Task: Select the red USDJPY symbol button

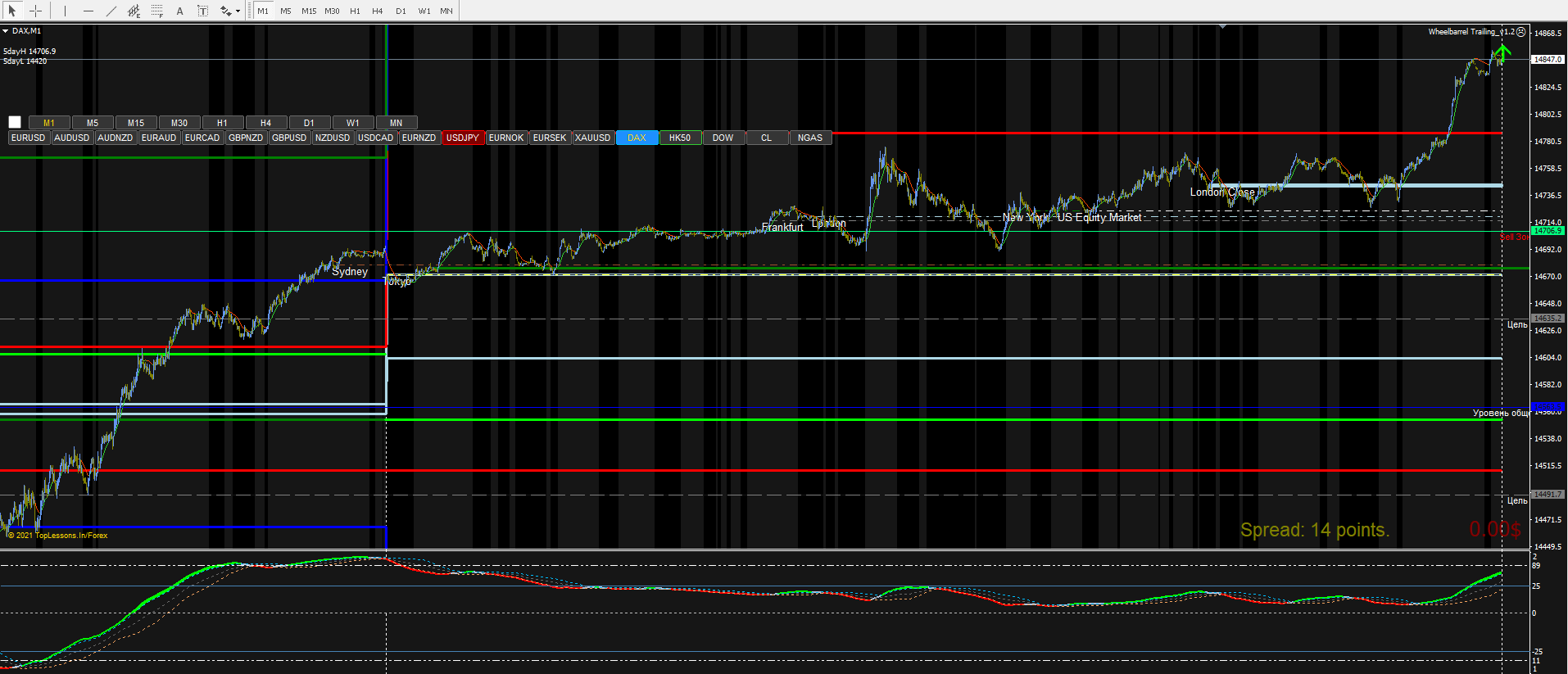Action: 463,138
